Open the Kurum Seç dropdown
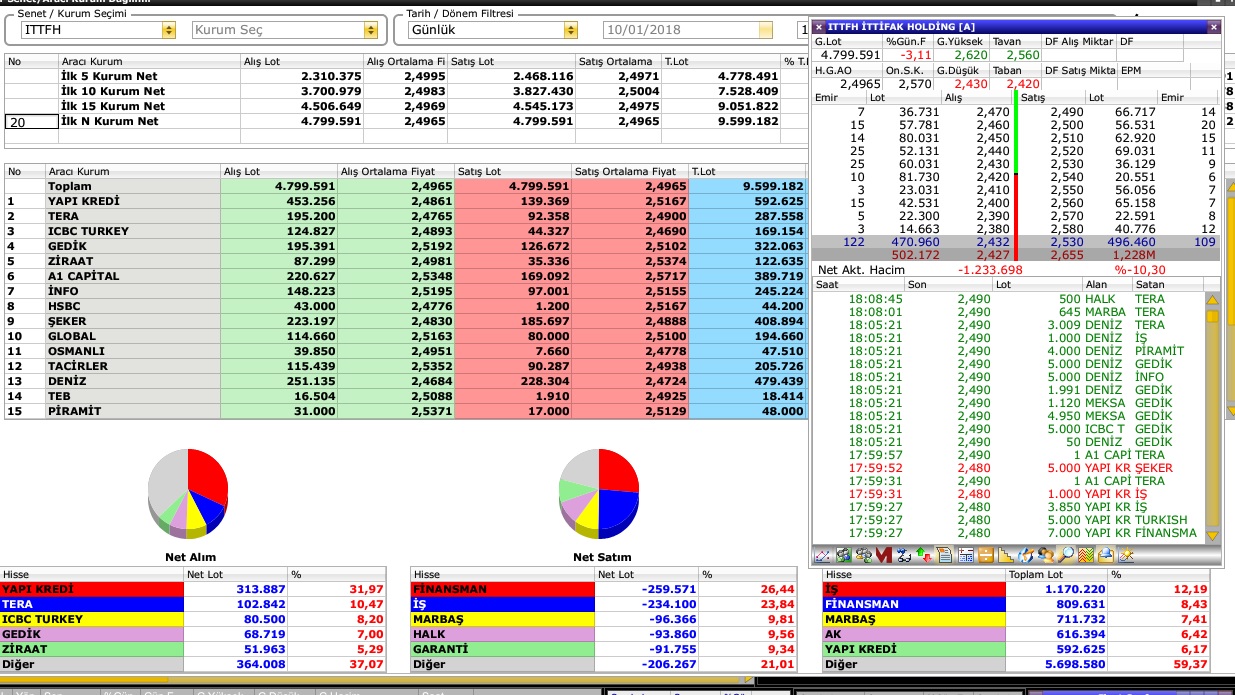The image size is (1235, 695). point(371,30)
